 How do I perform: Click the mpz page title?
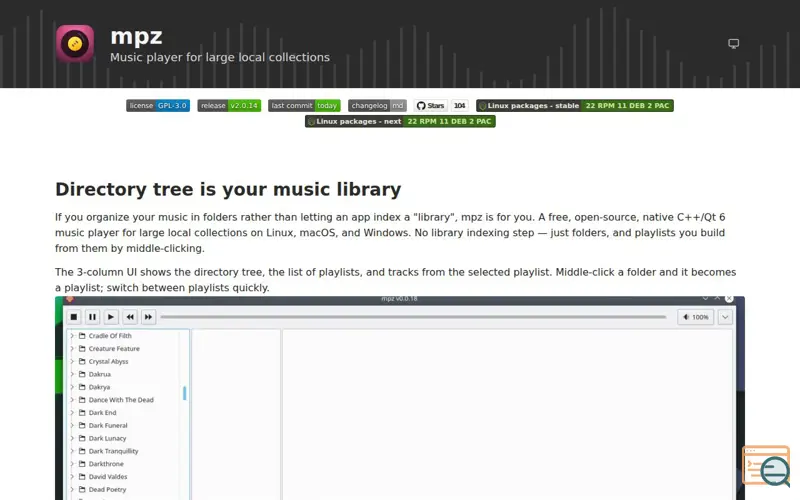click(x=136, y=37)
